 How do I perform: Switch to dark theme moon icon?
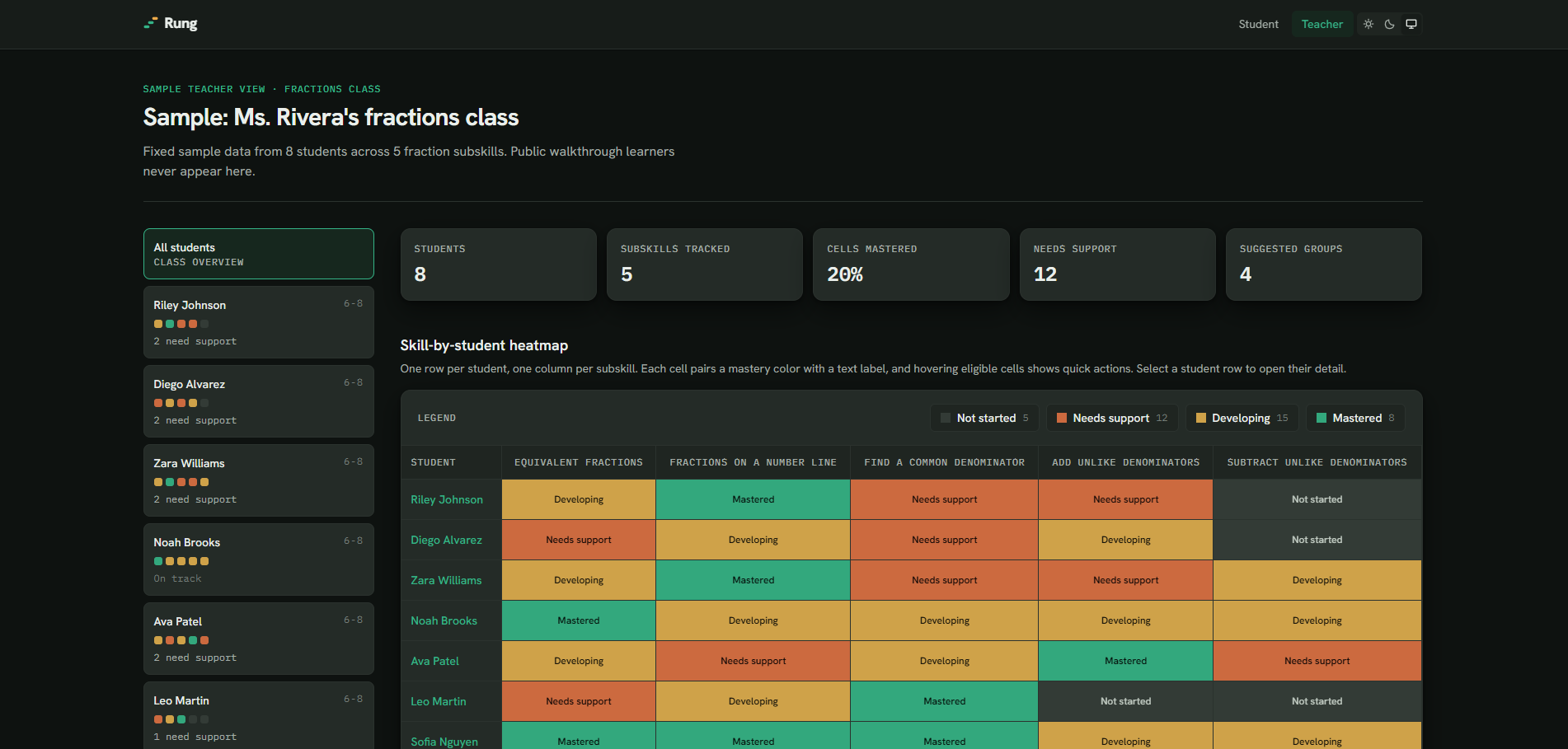pyautogui.click(x=1390, y=24)
